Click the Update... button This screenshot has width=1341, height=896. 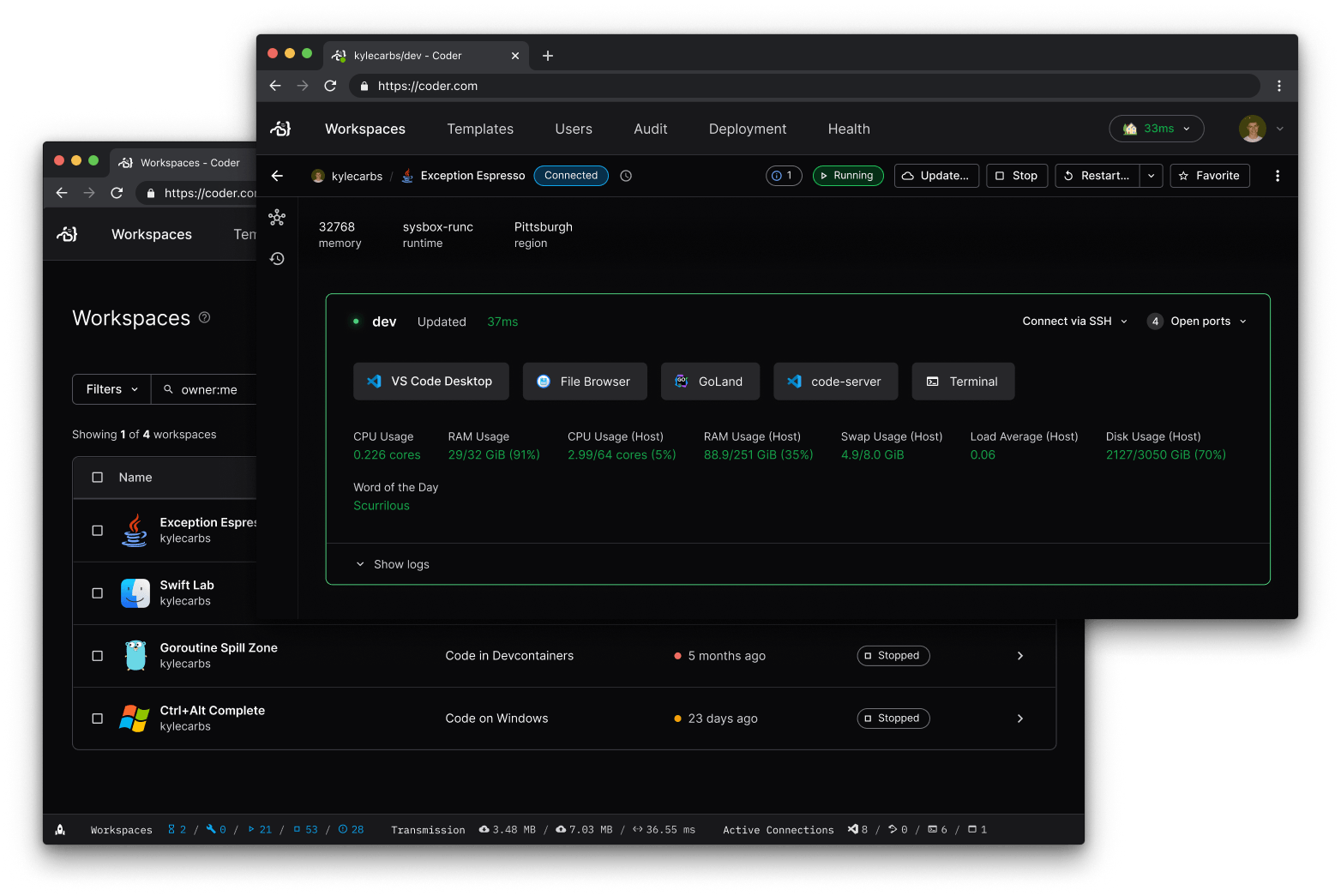point(936,176)
